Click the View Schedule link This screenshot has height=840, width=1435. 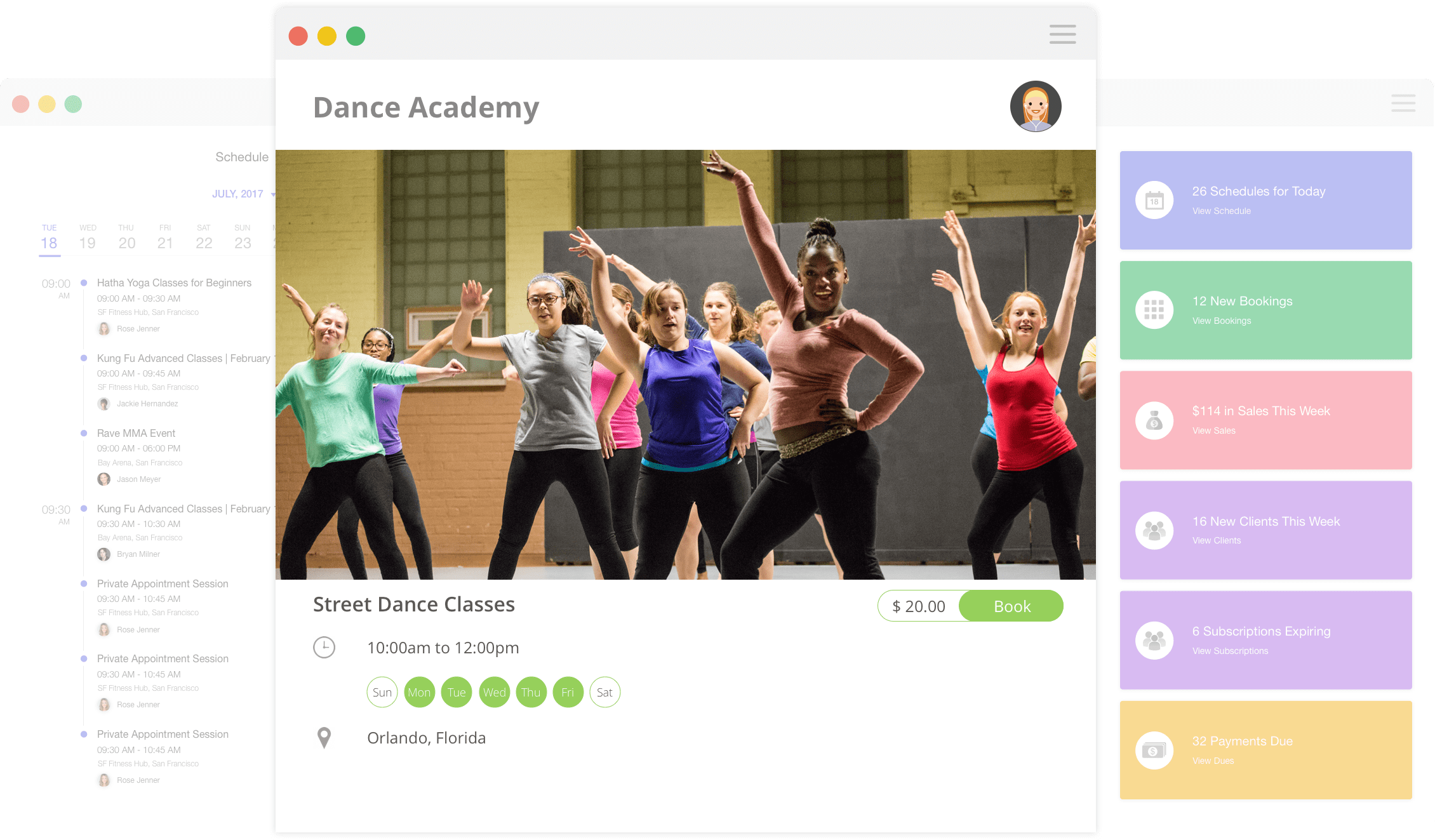[1221, 211]
